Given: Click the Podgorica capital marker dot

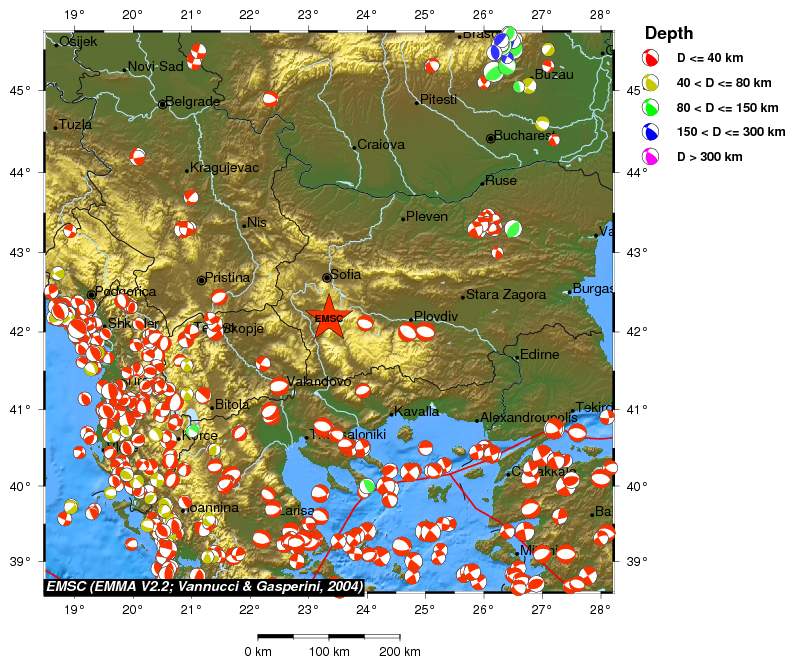Looking at the screenshot, I should [x=91, y=294].
